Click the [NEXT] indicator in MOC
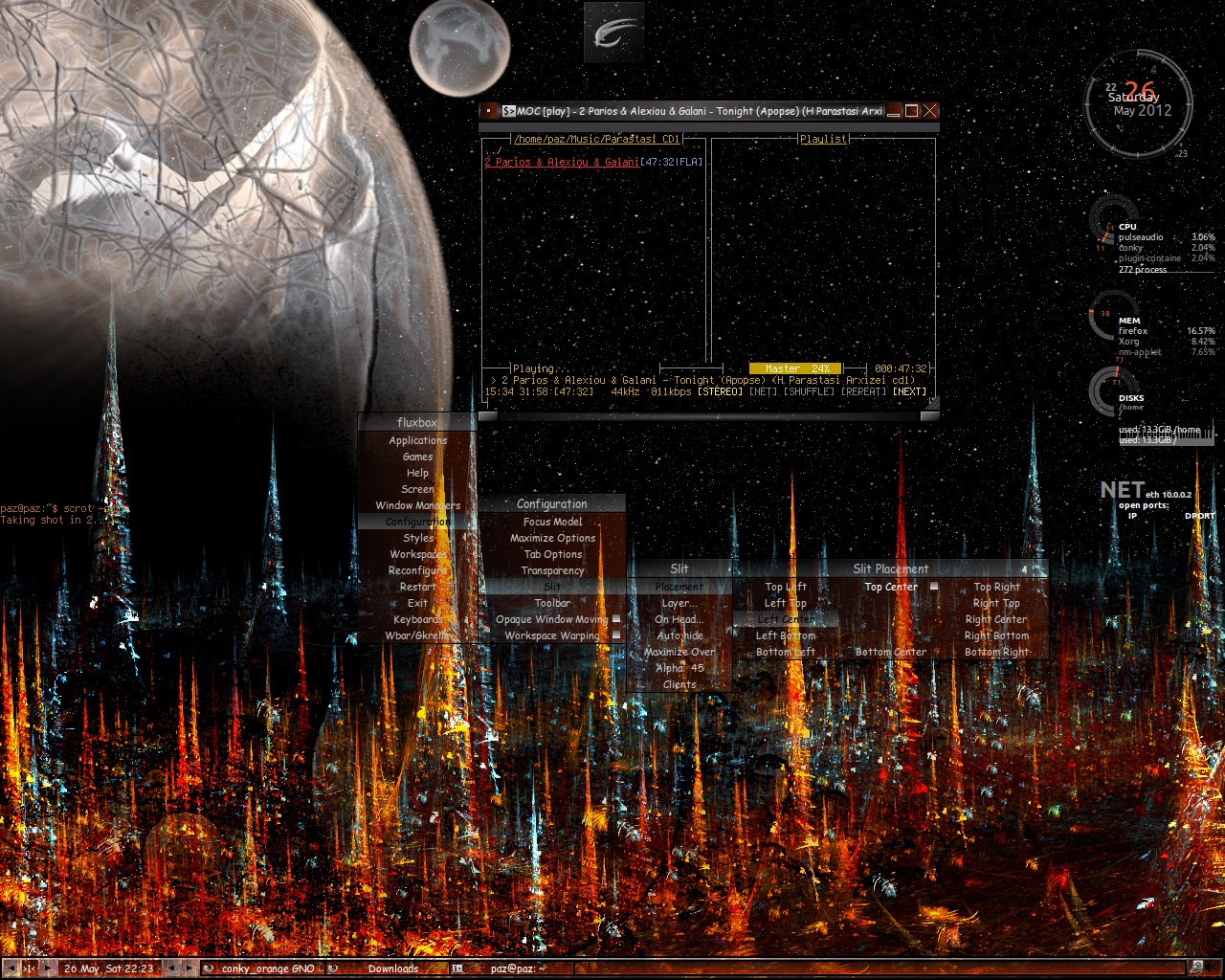The height and width of the screenshot is (980, 1225). tap(910, 391)
